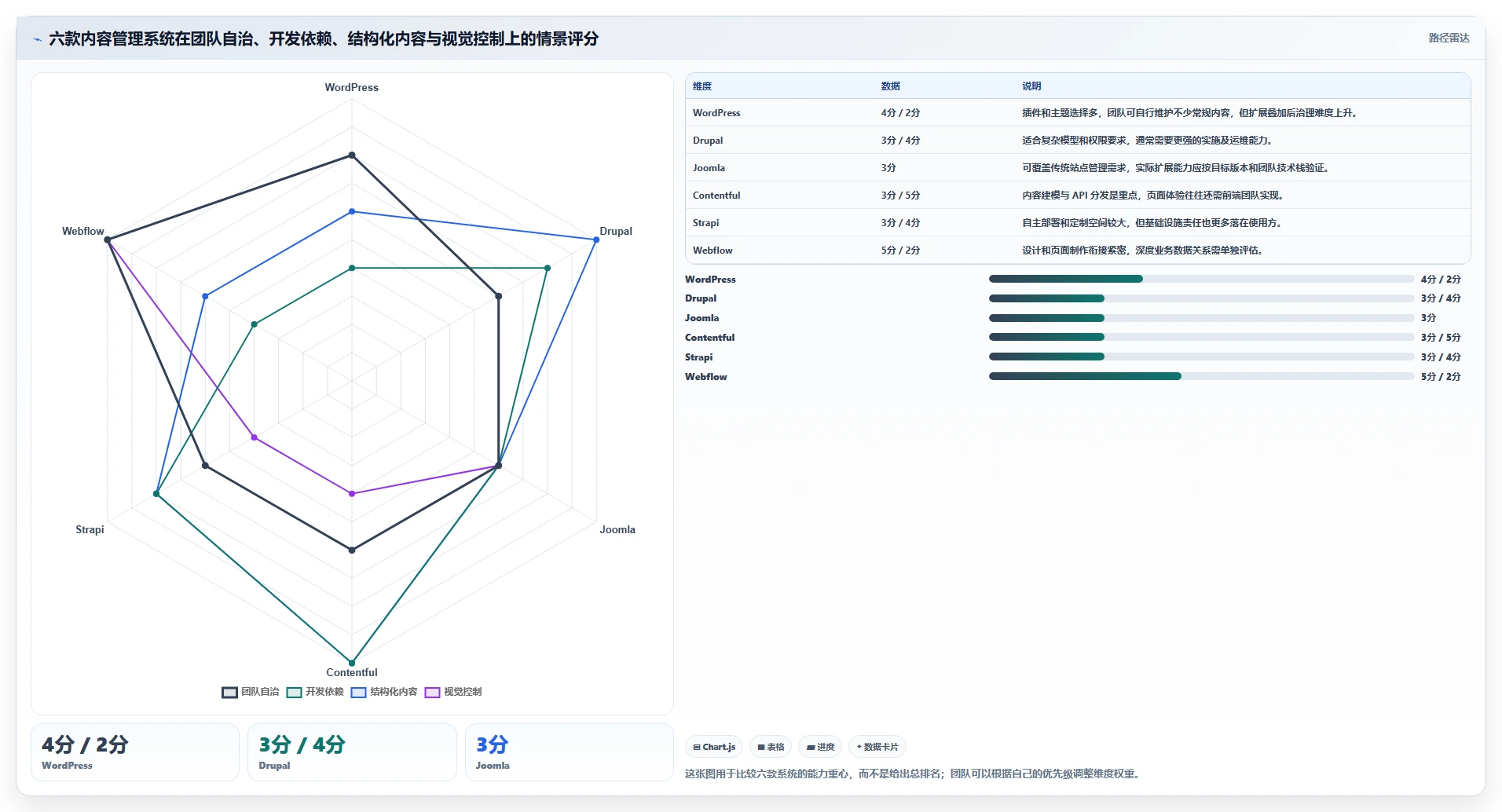Click the Joomla progress bar
Image resolution: width=1502 pixels, height=812 pixels.
[x=1201, y=318]
